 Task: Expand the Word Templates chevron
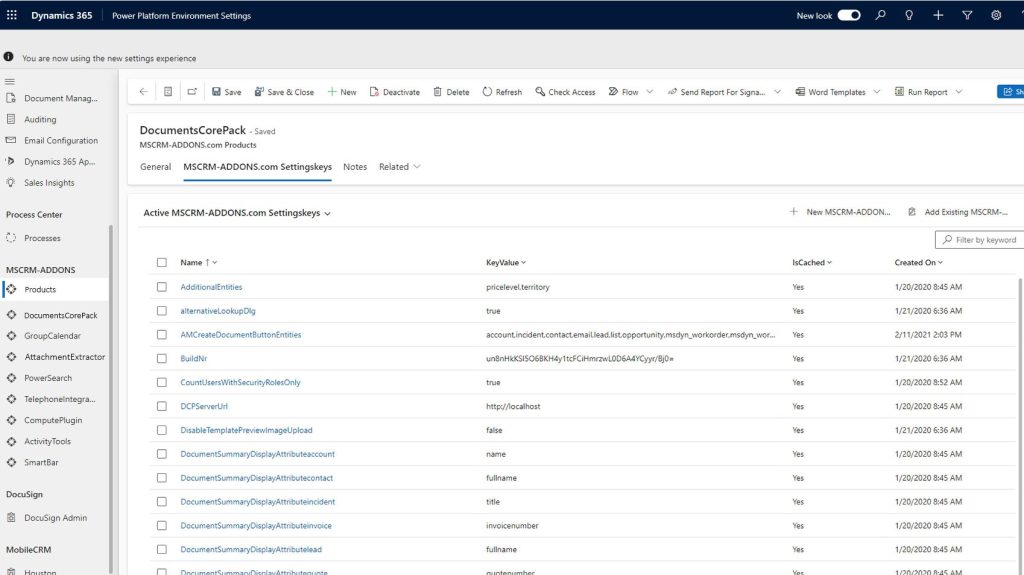tap(877, 91)
